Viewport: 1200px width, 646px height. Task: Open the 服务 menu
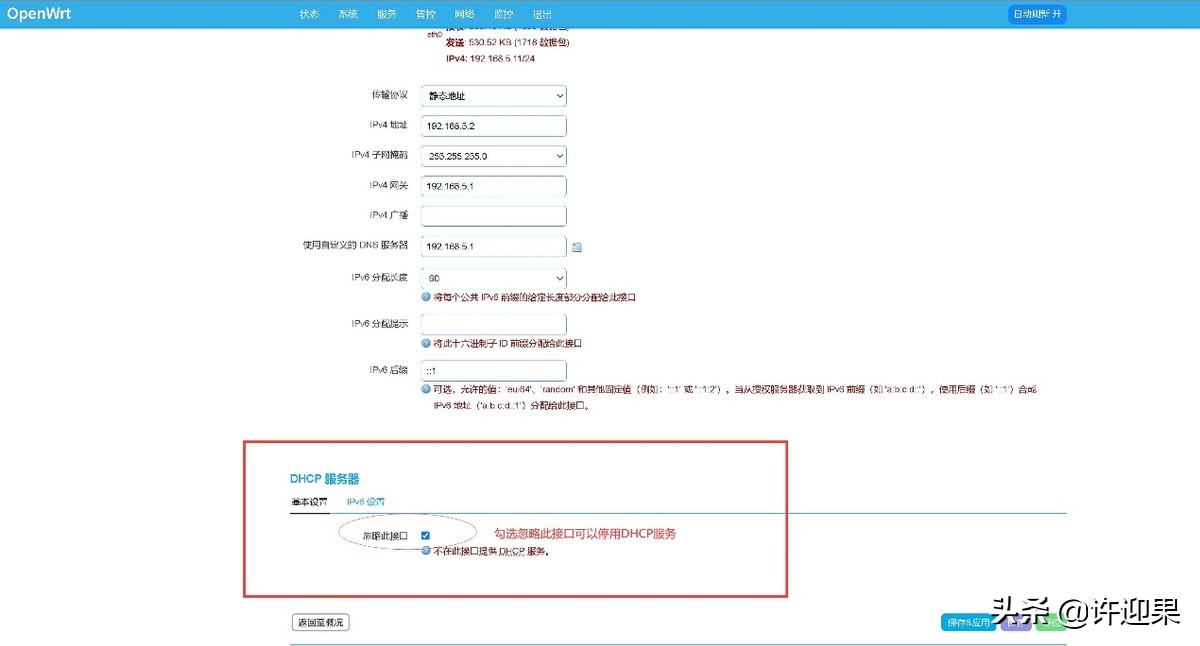pyautogui.click(x=386, y=13)
